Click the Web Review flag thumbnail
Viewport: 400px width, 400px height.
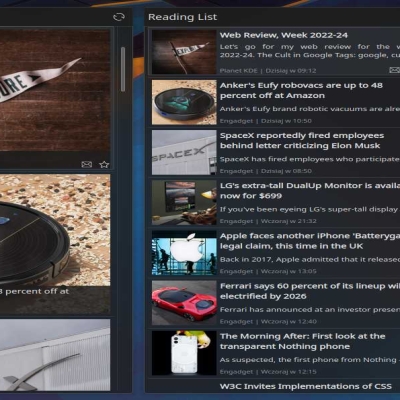click(184, 52)
